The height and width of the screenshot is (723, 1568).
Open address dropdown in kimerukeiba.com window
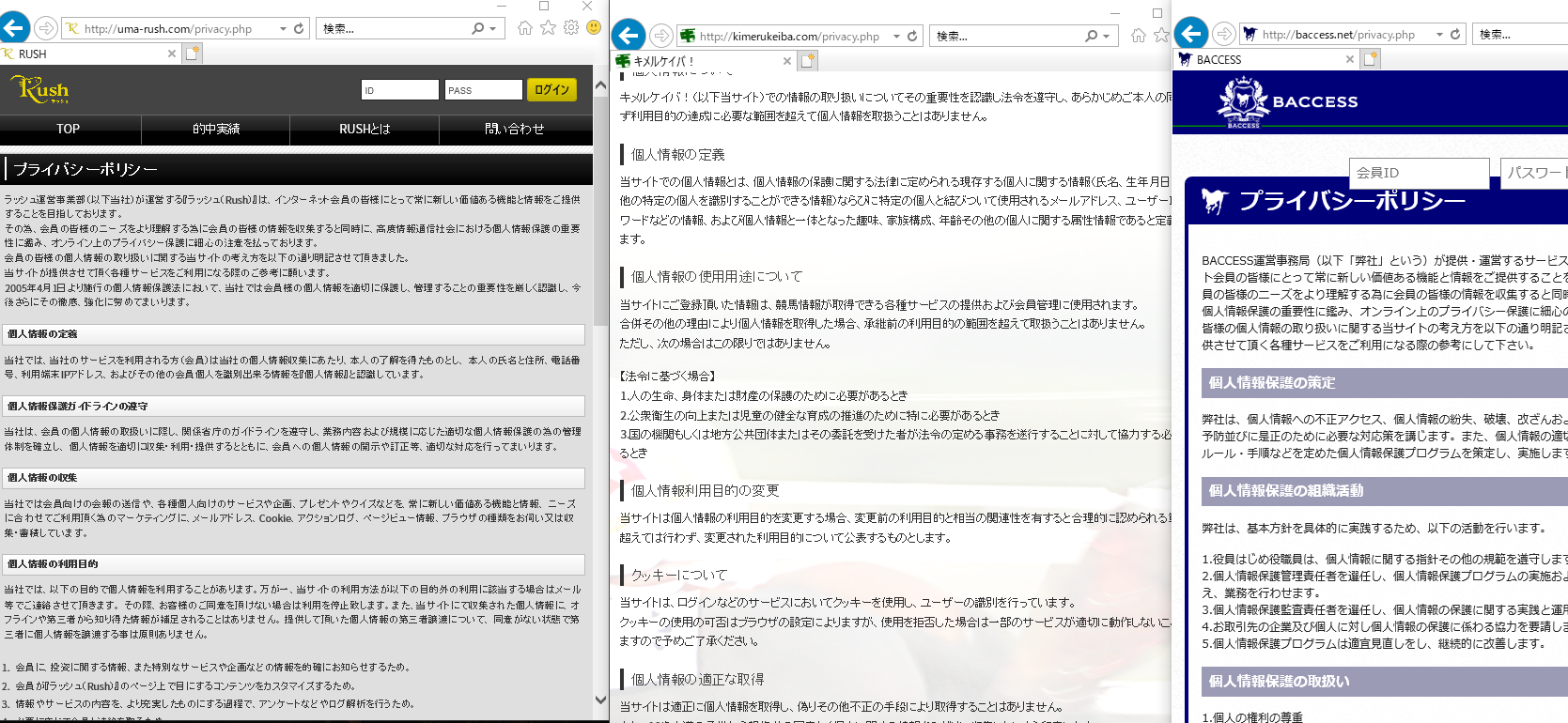[x=896, y=37]
